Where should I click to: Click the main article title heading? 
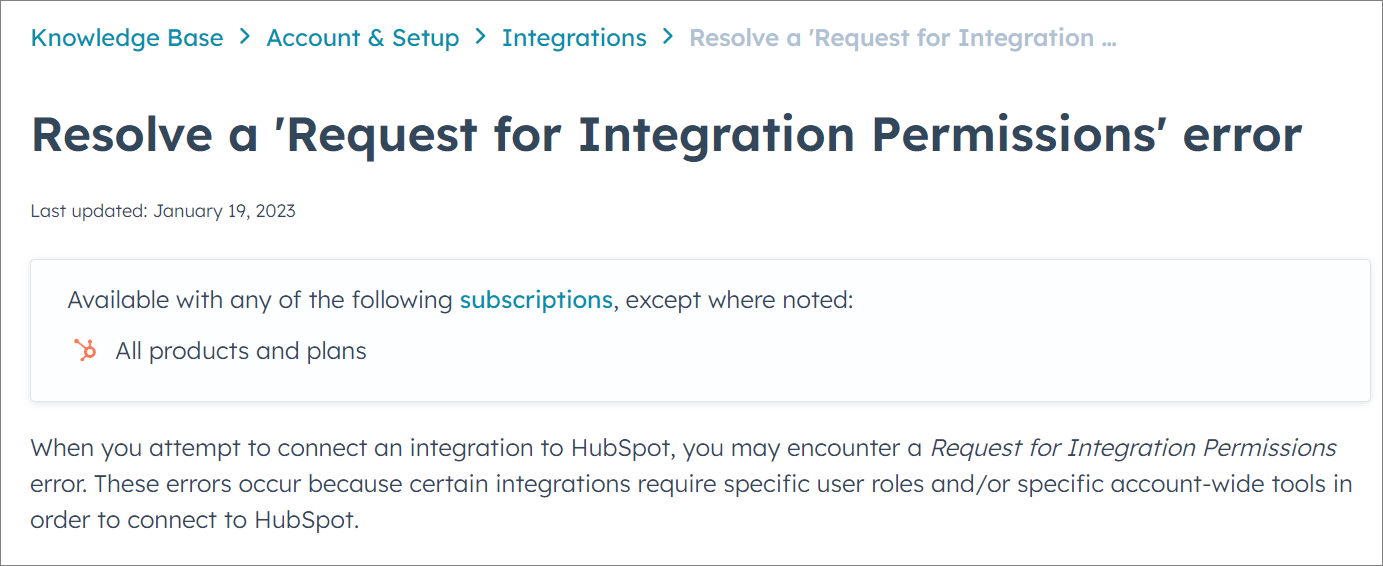[666, 135]
